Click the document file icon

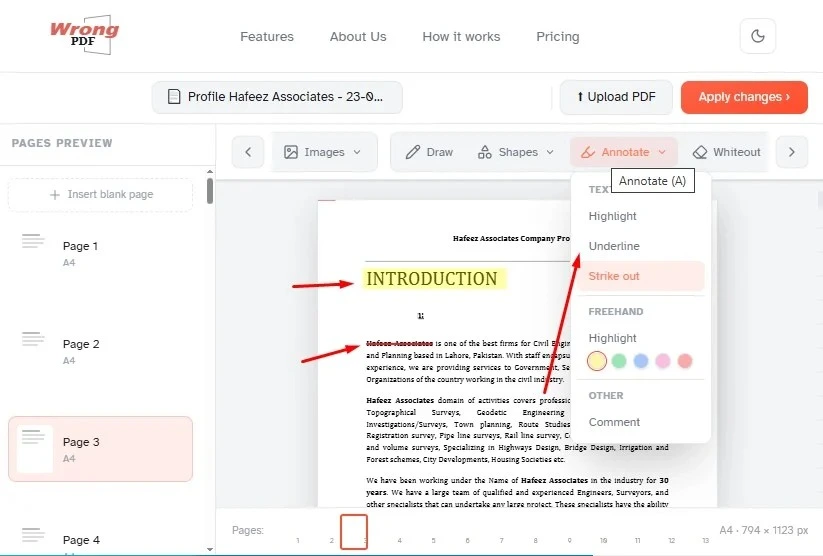pos(174,97)
